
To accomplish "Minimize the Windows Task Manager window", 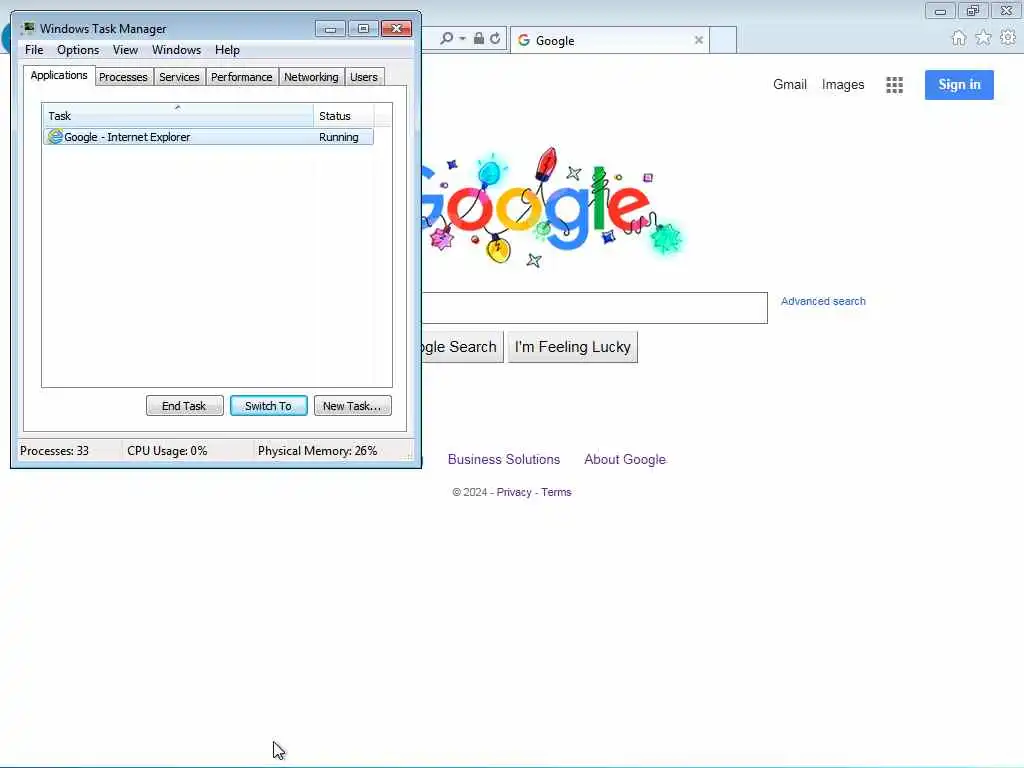I will tap(330, 29).
